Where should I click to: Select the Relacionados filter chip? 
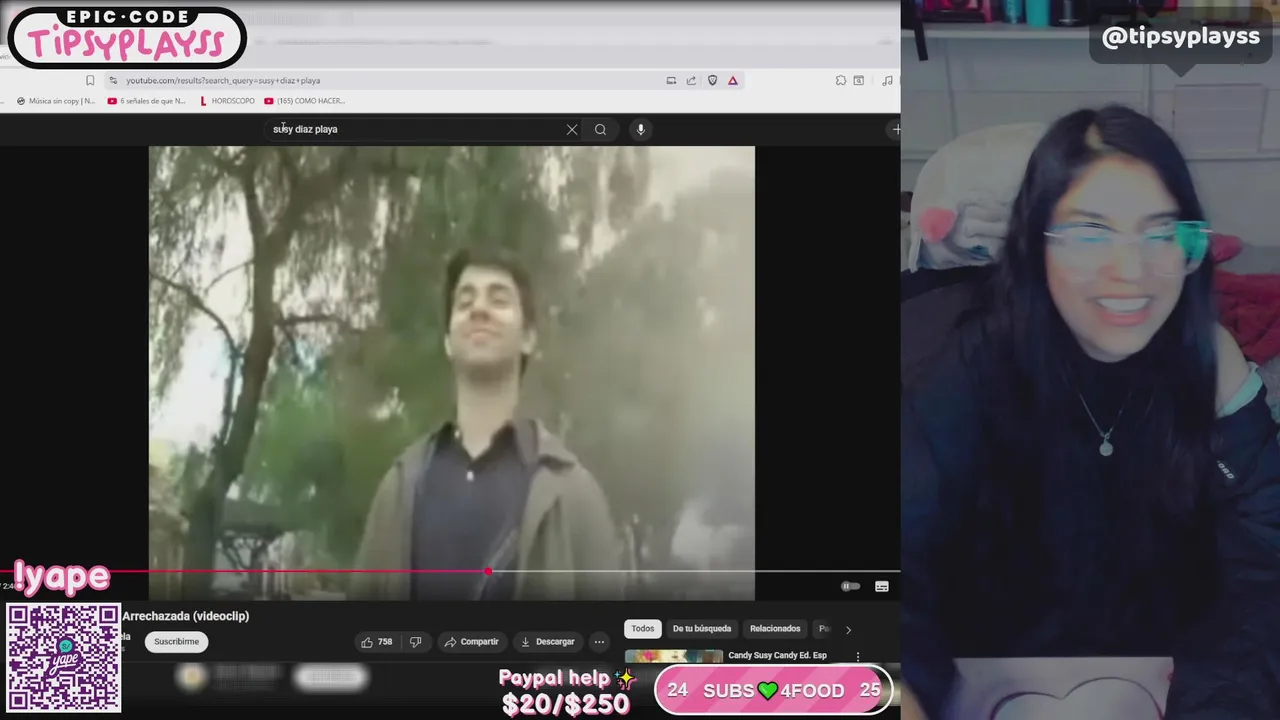pos(775,629)
